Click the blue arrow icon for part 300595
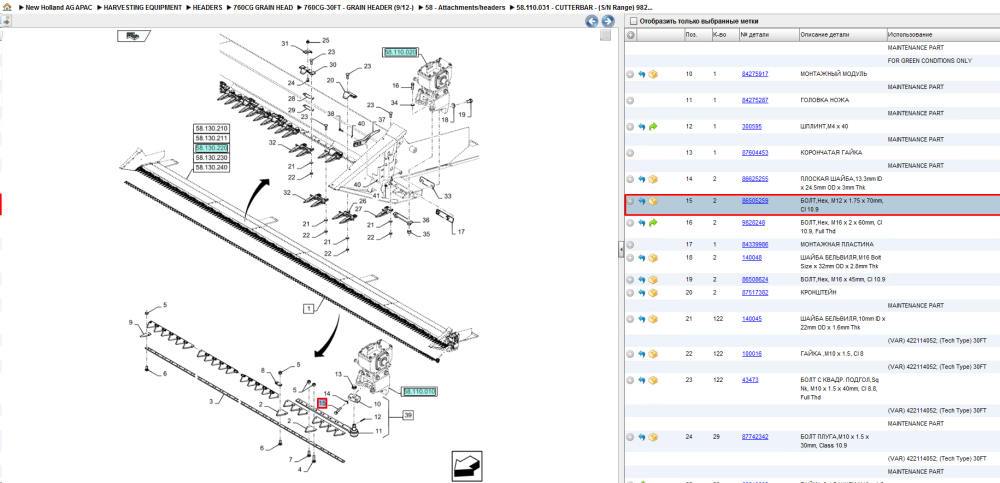1000x483 pixels. (642, 126)
